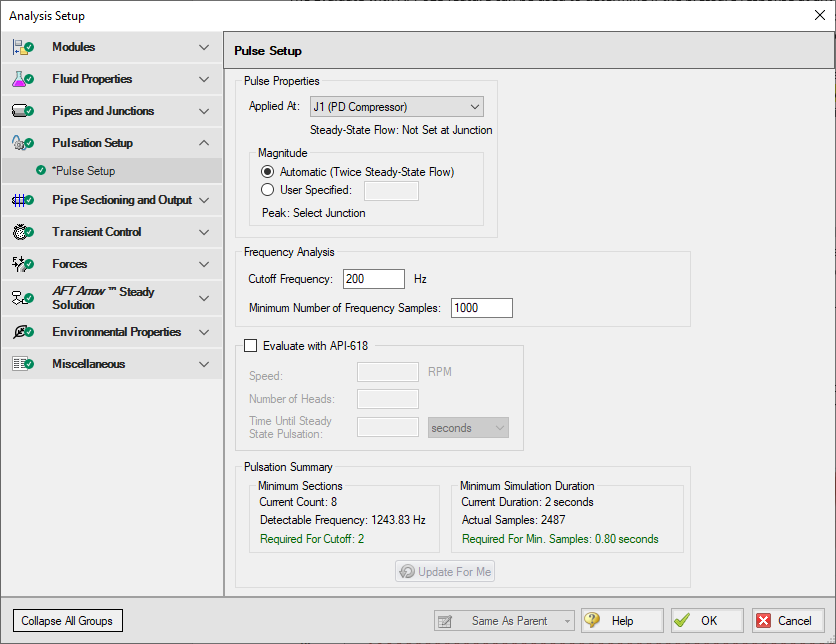Click the Collapse All Groups button
The width and height of the screenshot is (836, 644).
67,621
